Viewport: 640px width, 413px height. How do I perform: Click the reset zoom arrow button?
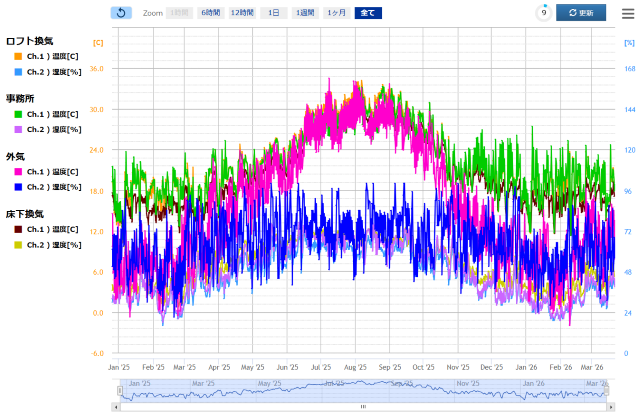(121, 13)
